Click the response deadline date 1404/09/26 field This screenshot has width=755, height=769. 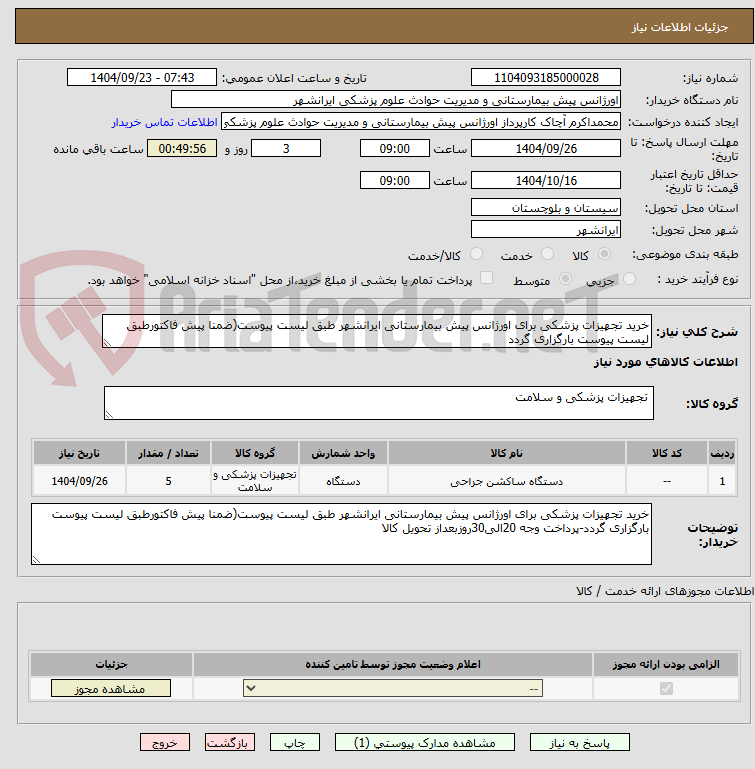(546, 149)
